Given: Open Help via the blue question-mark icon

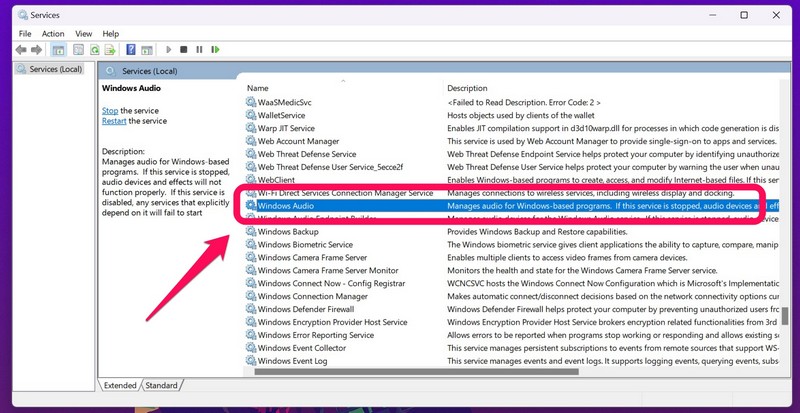Looking at the screenshot, I should point(131,49).
